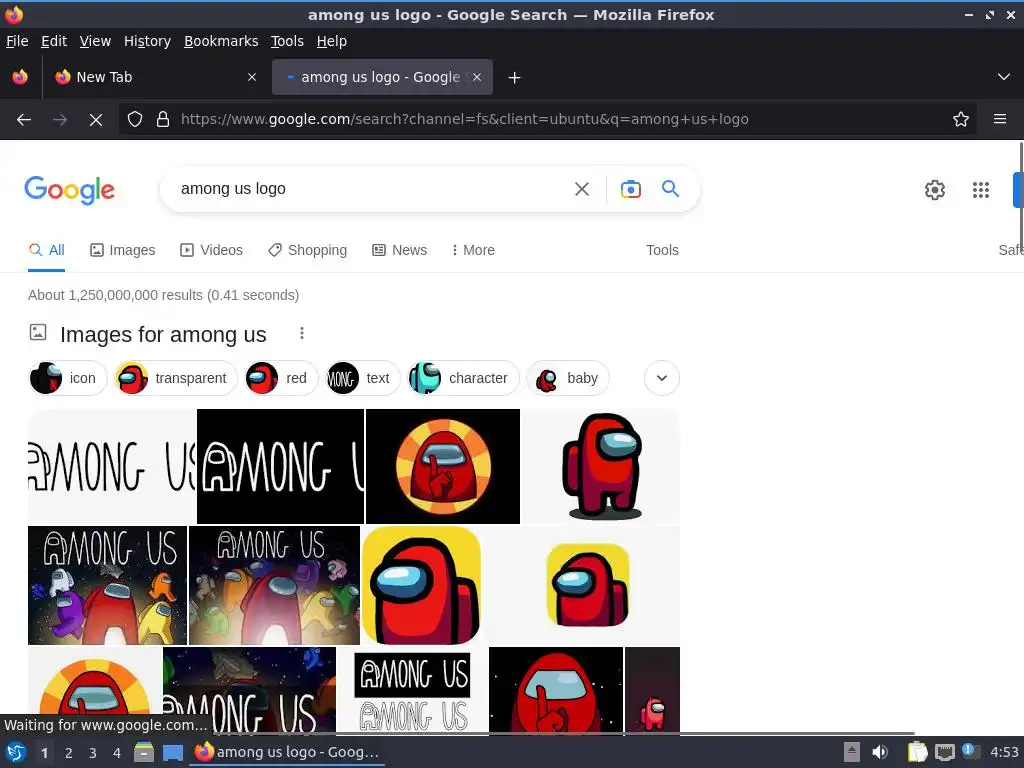Screen dimensions: 1024x768
Task: Switch to workspace 4
Action: pos(117,753)
